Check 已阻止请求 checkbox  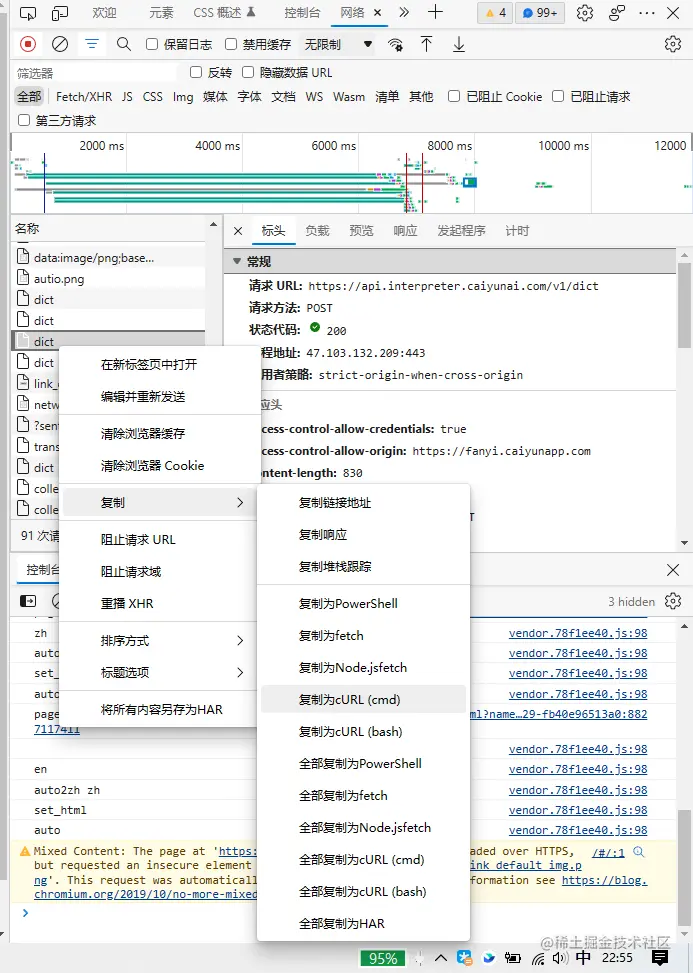558,96
